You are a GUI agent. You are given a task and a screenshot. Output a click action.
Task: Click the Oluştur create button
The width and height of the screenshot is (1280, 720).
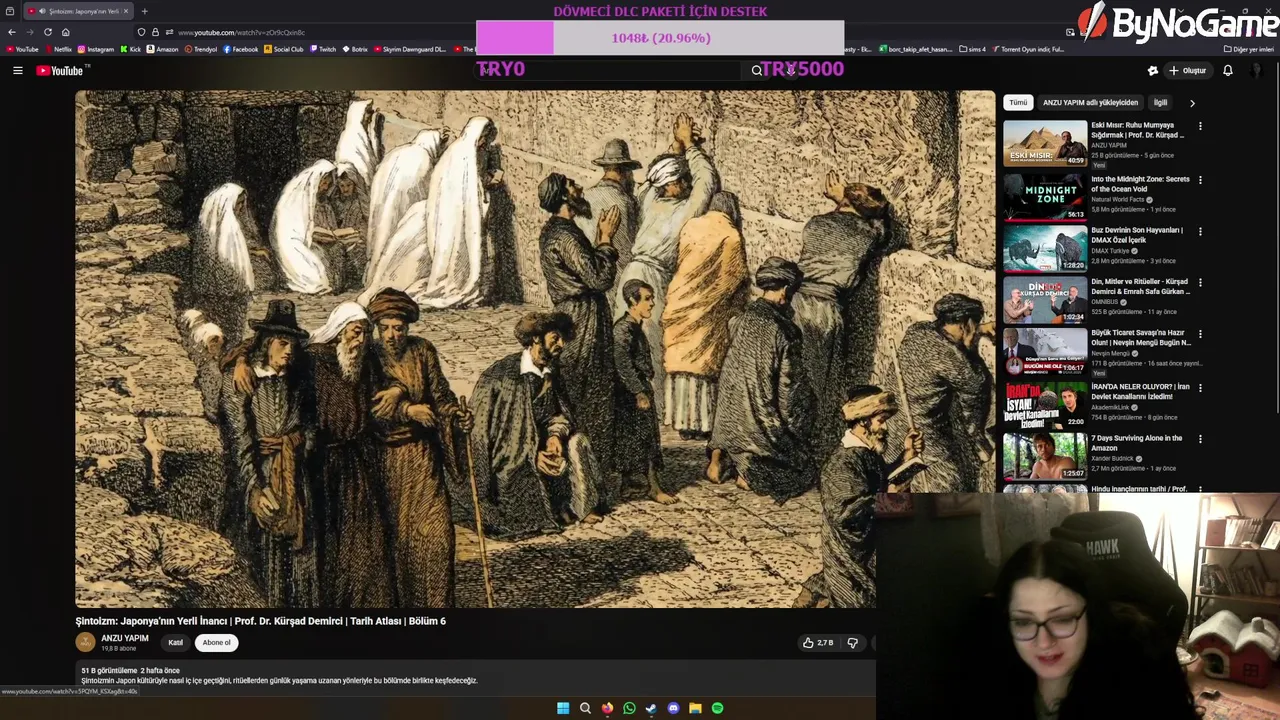(x=1188, y=70)
